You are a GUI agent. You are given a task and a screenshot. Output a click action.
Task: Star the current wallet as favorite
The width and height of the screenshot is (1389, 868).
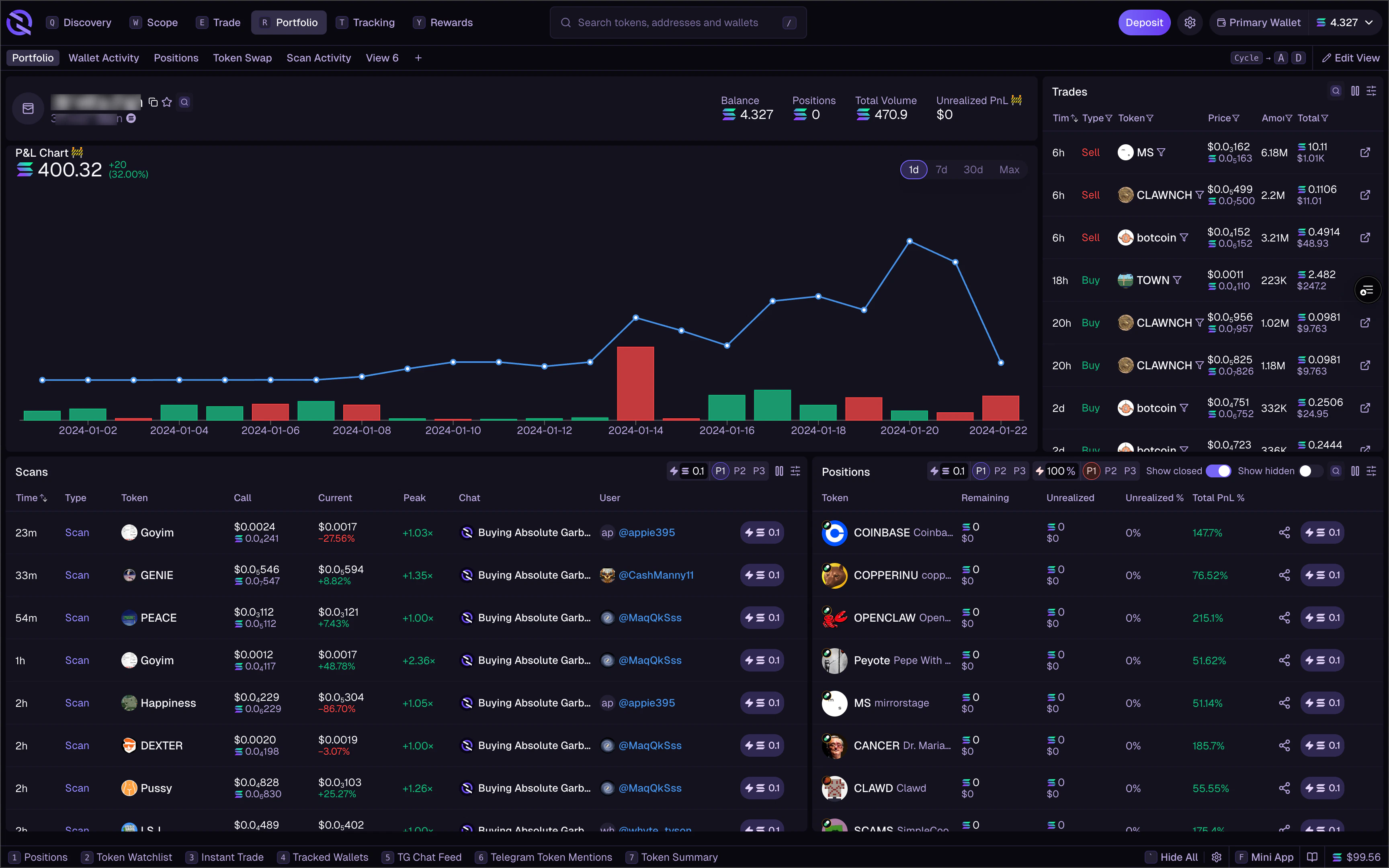coord(167,102)
